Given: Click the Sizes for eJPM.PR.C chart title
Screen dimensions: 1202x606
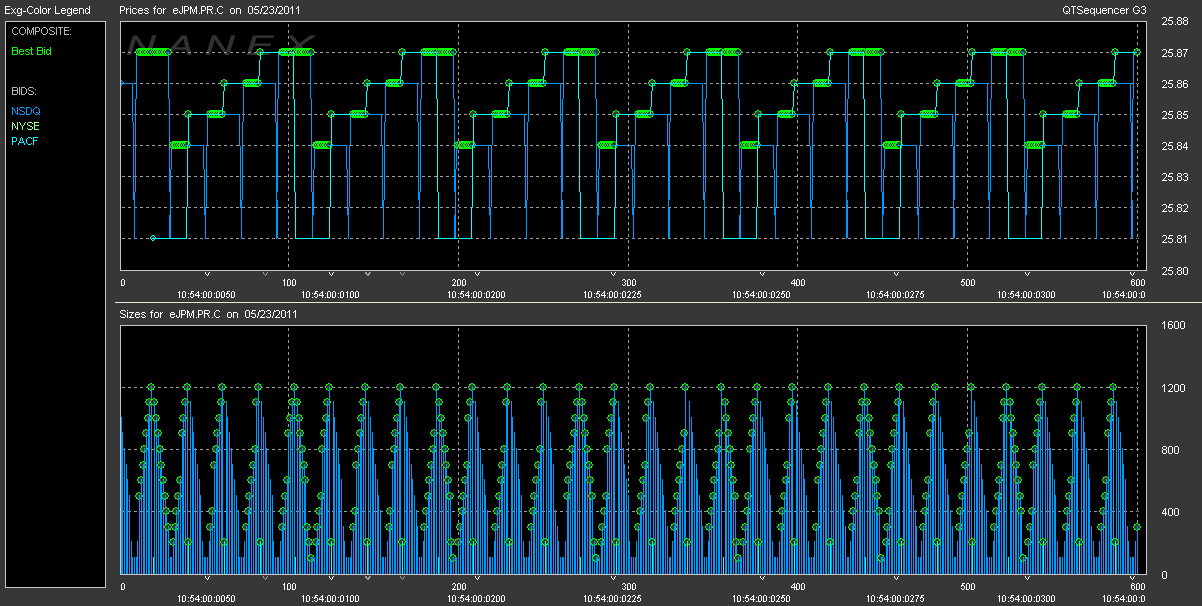Looking at the screenshot, I should pyautogui.click(x=209, y=314).
